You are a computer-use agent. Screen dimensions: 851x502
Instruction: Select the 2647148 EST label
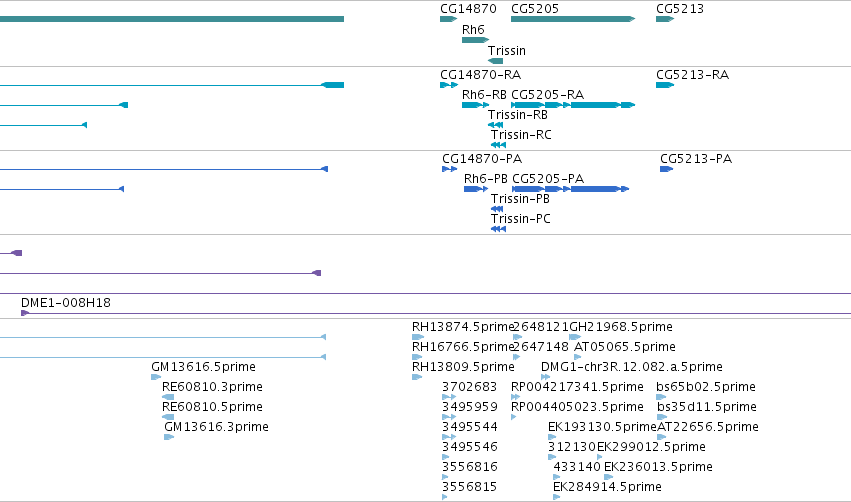click(541, 347)
